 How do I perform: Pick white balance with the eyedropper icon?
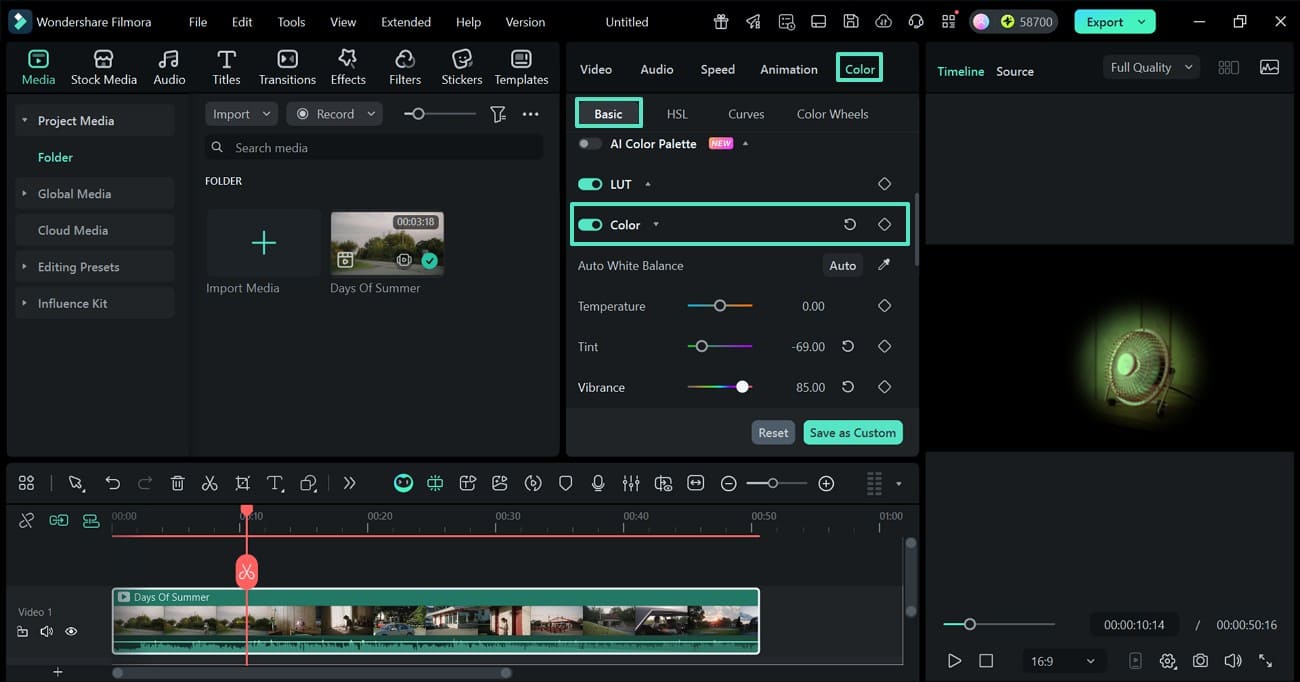coord(881,265)
